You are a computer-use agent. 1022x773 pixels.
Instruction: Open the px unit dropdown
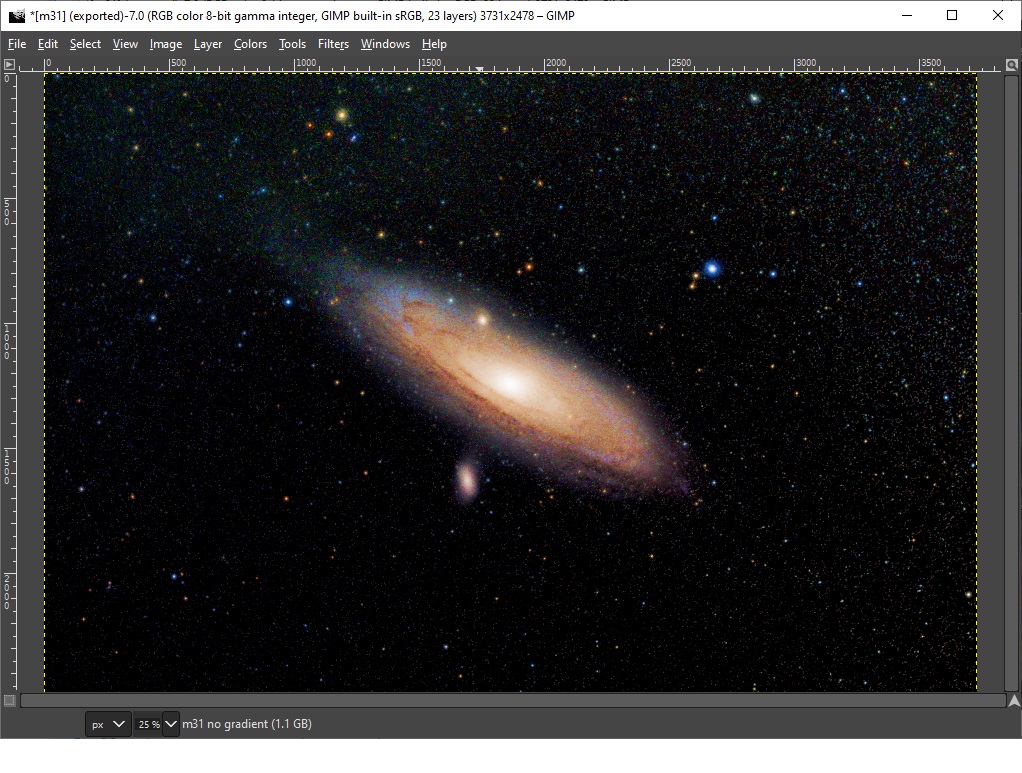(108, 724)
